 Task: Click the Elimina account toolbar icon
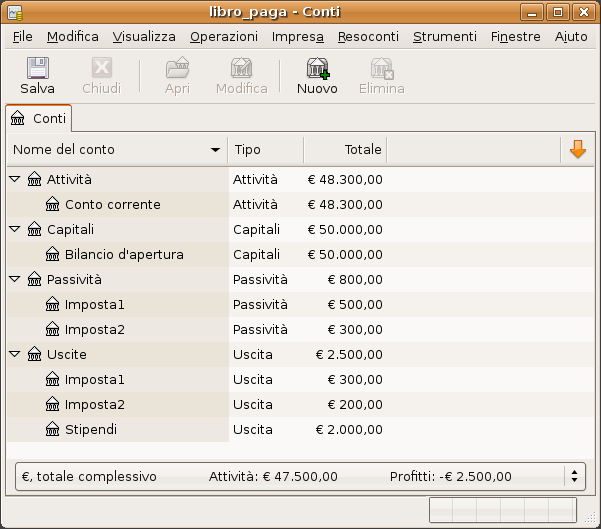coord(381,68)
